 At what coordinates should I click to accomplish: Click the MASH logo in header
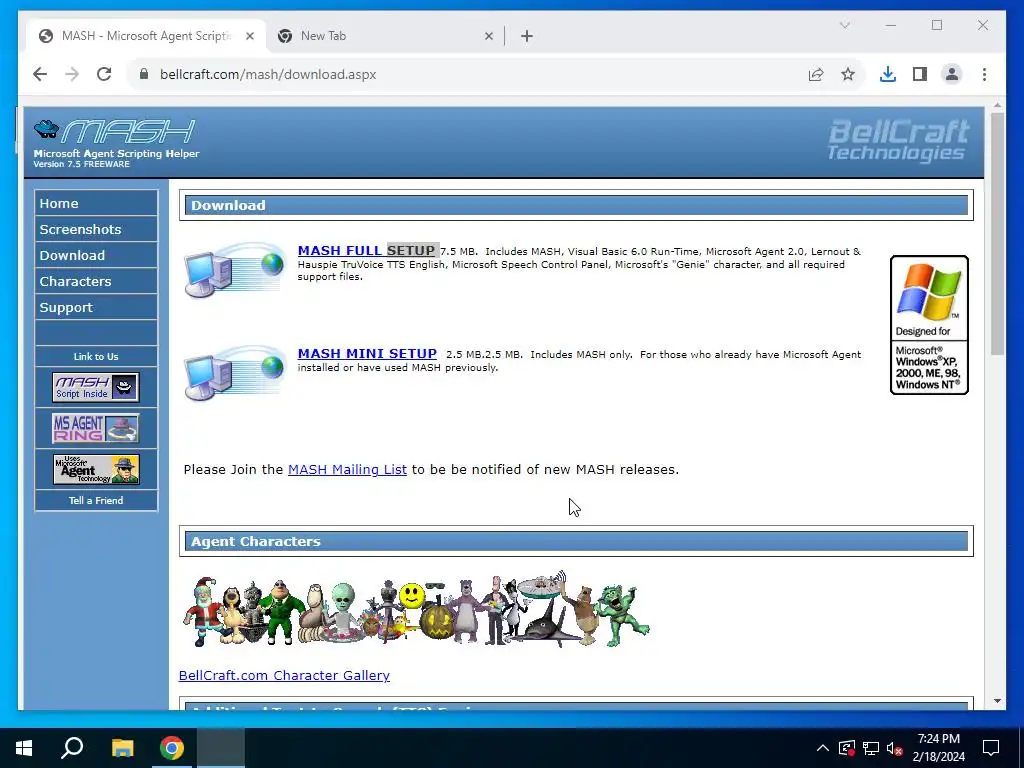114,131
